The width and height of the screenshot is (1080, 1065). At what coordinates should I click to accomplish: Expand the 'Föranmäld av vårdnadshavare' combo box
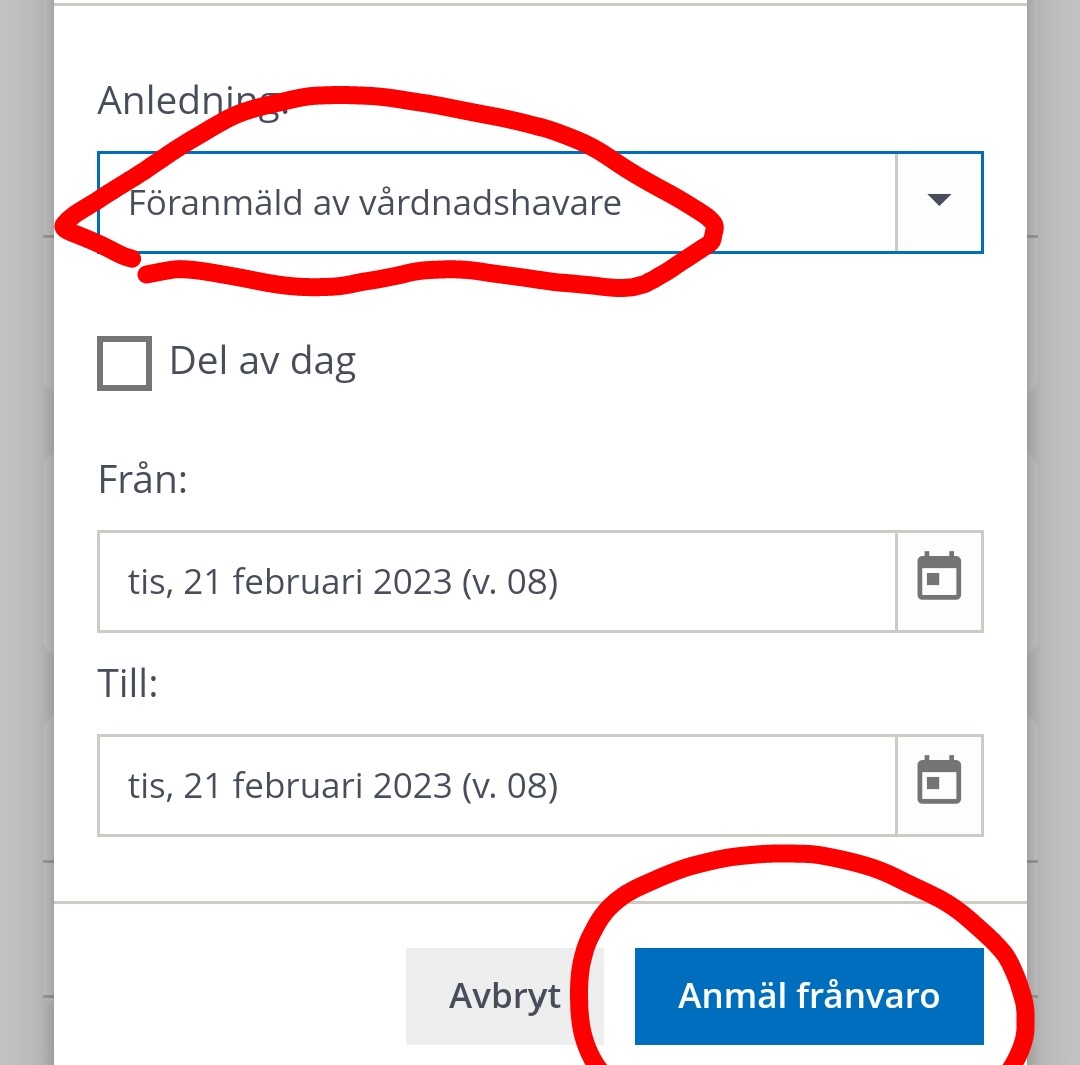click(496, 202)
